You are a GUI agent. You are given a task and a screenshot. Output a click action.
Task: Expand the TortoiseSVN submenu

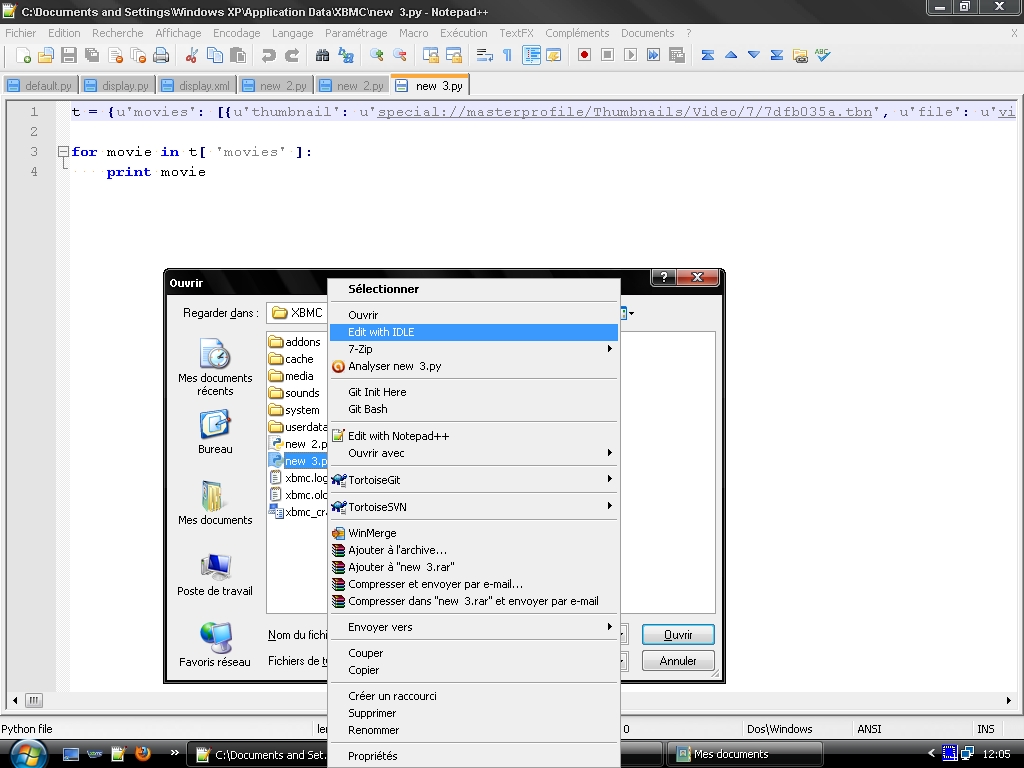tap(473, 506)
